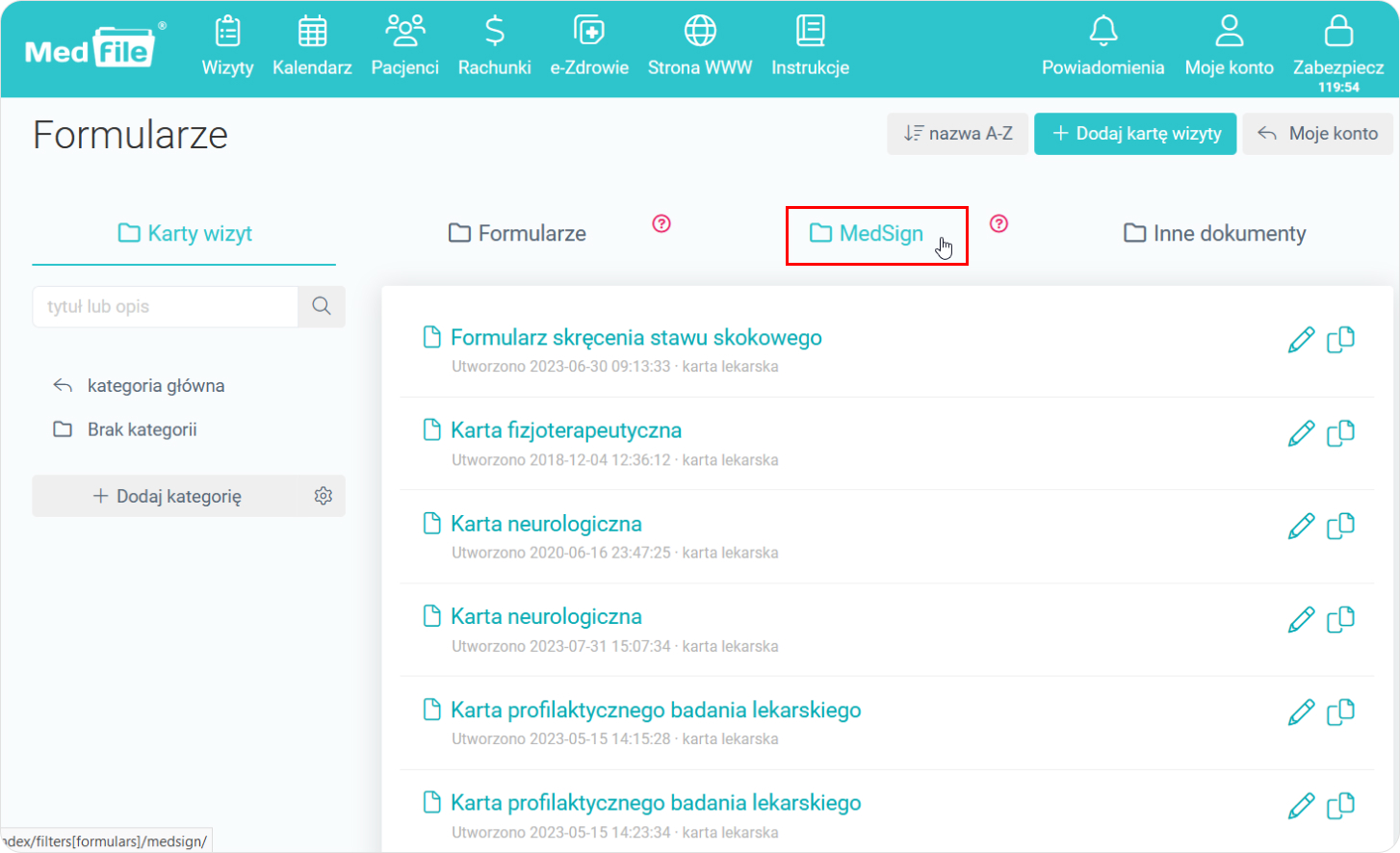The width and height of the screenshot is (1400, 853).
Task: Open Karta profilaktycznego badania created 14:15:28
Action: pos(656,710)
